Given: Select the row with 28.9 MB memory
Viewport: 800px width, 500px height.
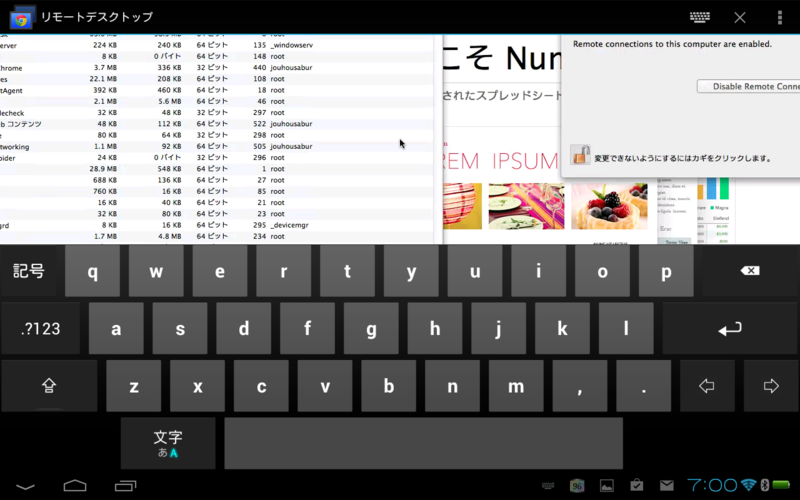Looking at the screenshot, I should point(217,169).
